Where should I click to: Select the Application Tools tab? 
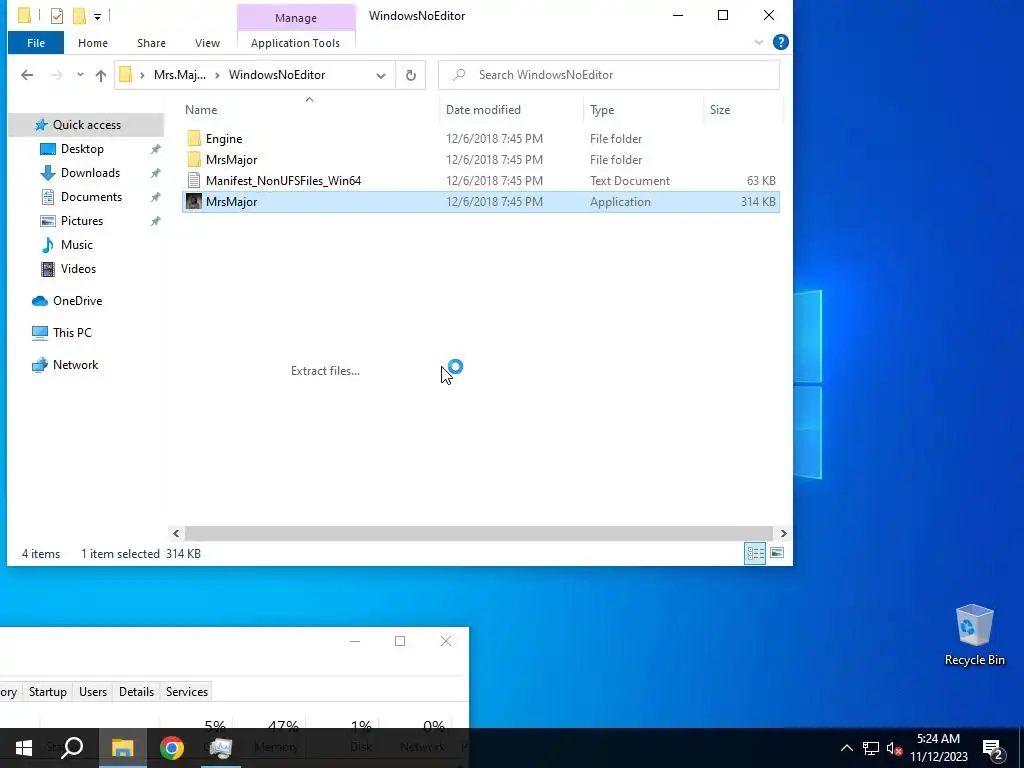tap(295, 43)
